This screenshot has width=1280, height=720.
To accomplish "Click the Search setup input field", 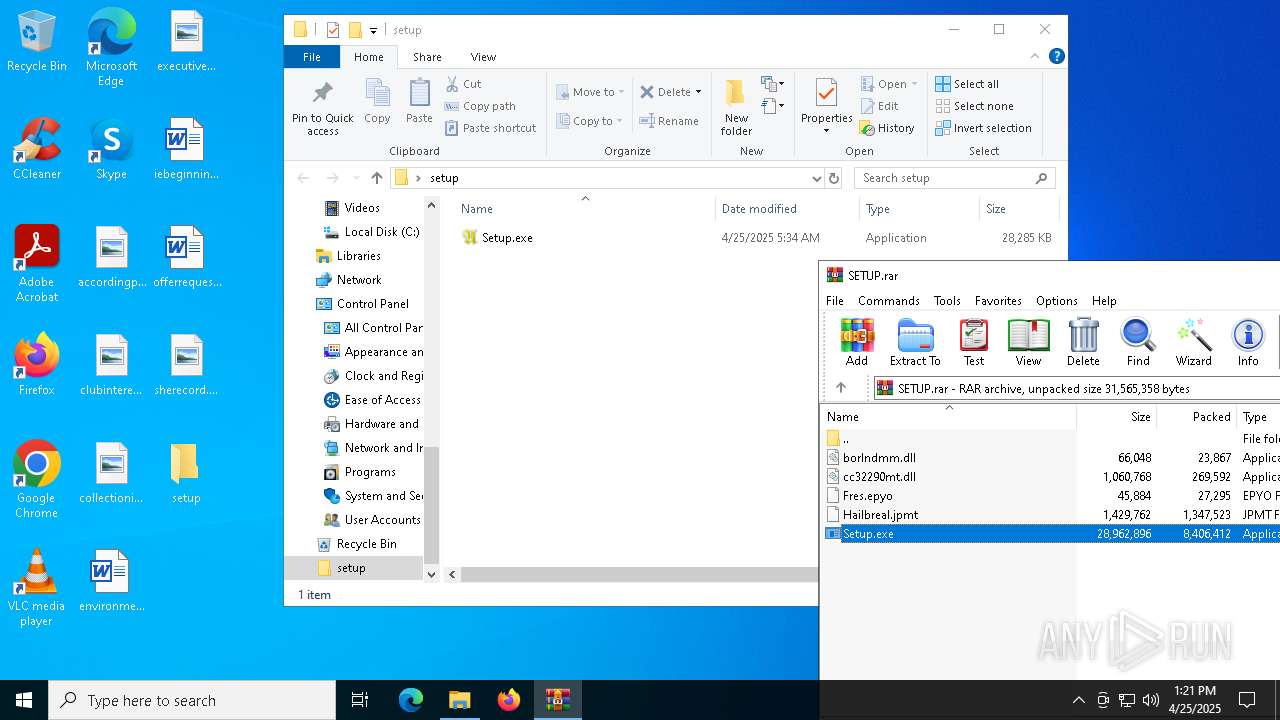I will point(955,178).
